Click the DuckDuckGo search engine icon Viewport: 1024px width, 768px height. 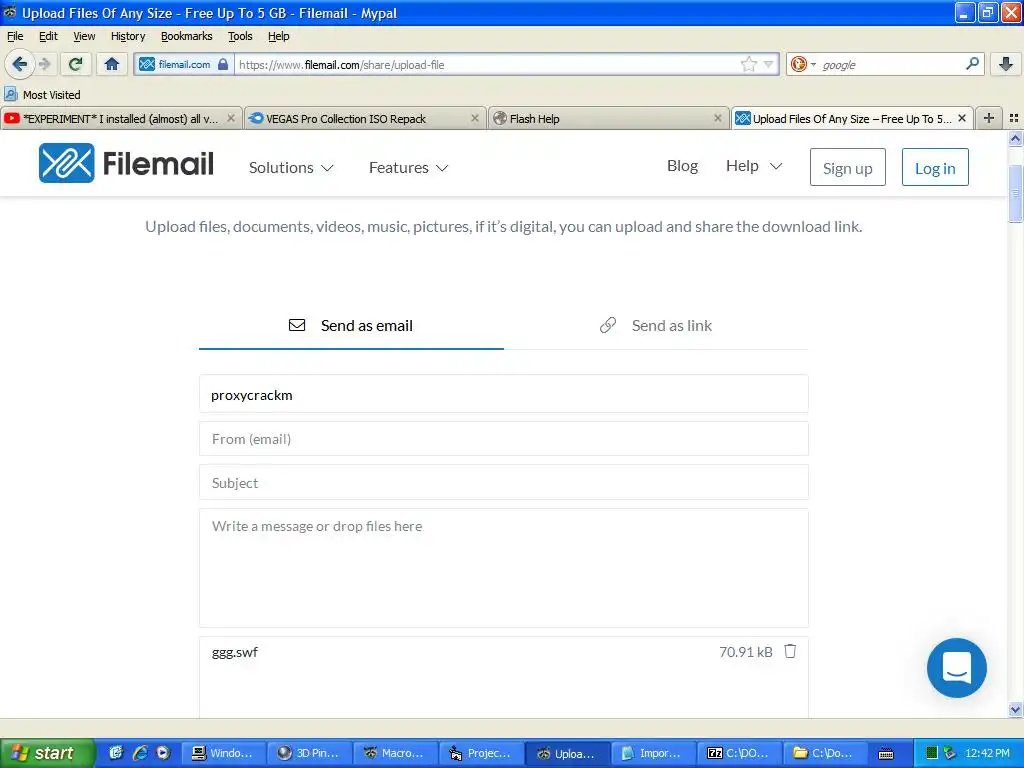[798, 64]
